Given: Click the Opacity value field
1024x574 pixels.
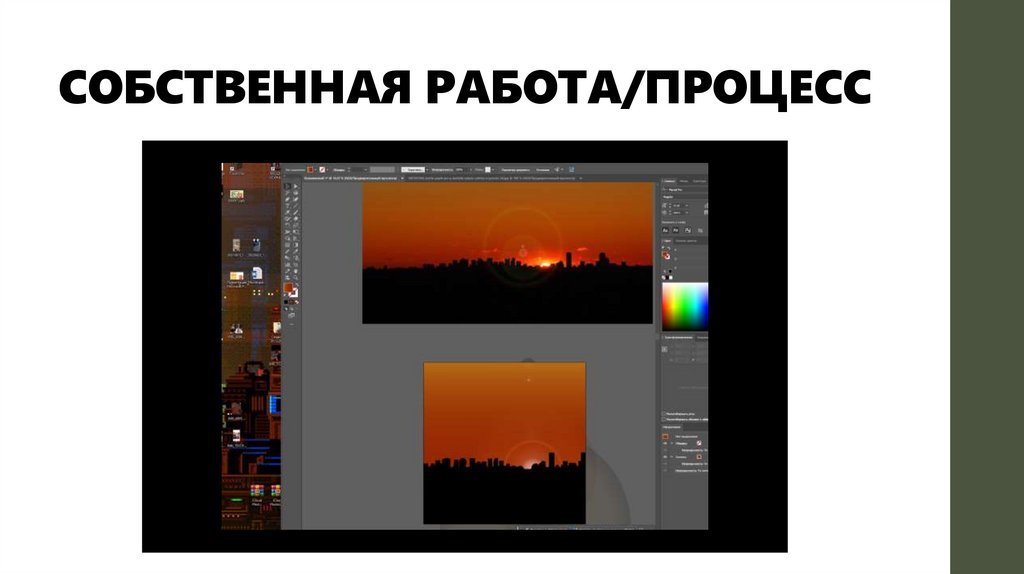Looking at the screenshot, I should pos(459,170).
